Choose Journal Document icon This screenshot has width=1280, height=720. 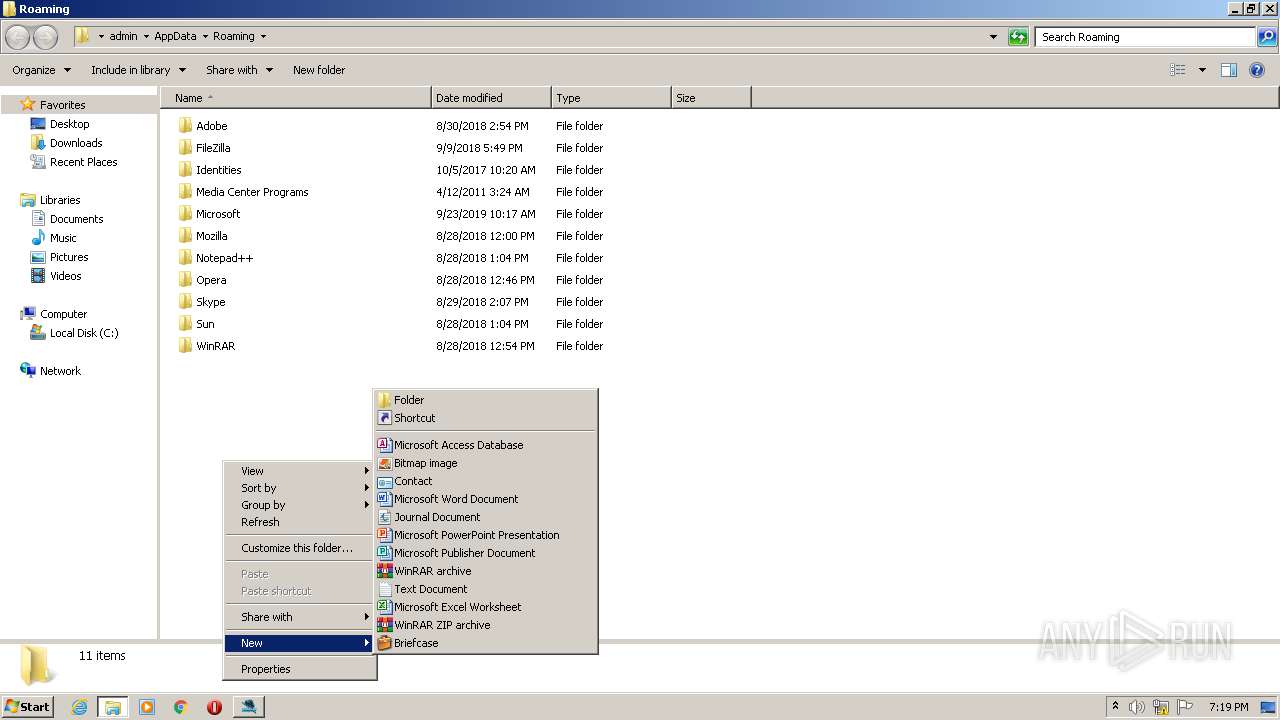tap(384, 517)
